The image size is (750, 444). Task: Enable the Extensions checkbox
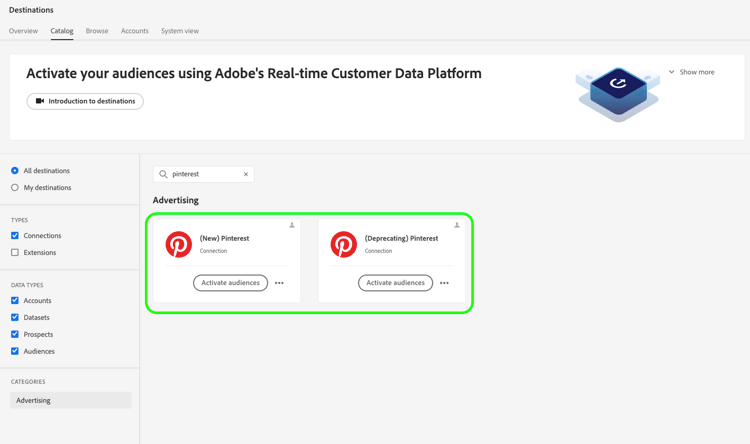tap(15, 253)
